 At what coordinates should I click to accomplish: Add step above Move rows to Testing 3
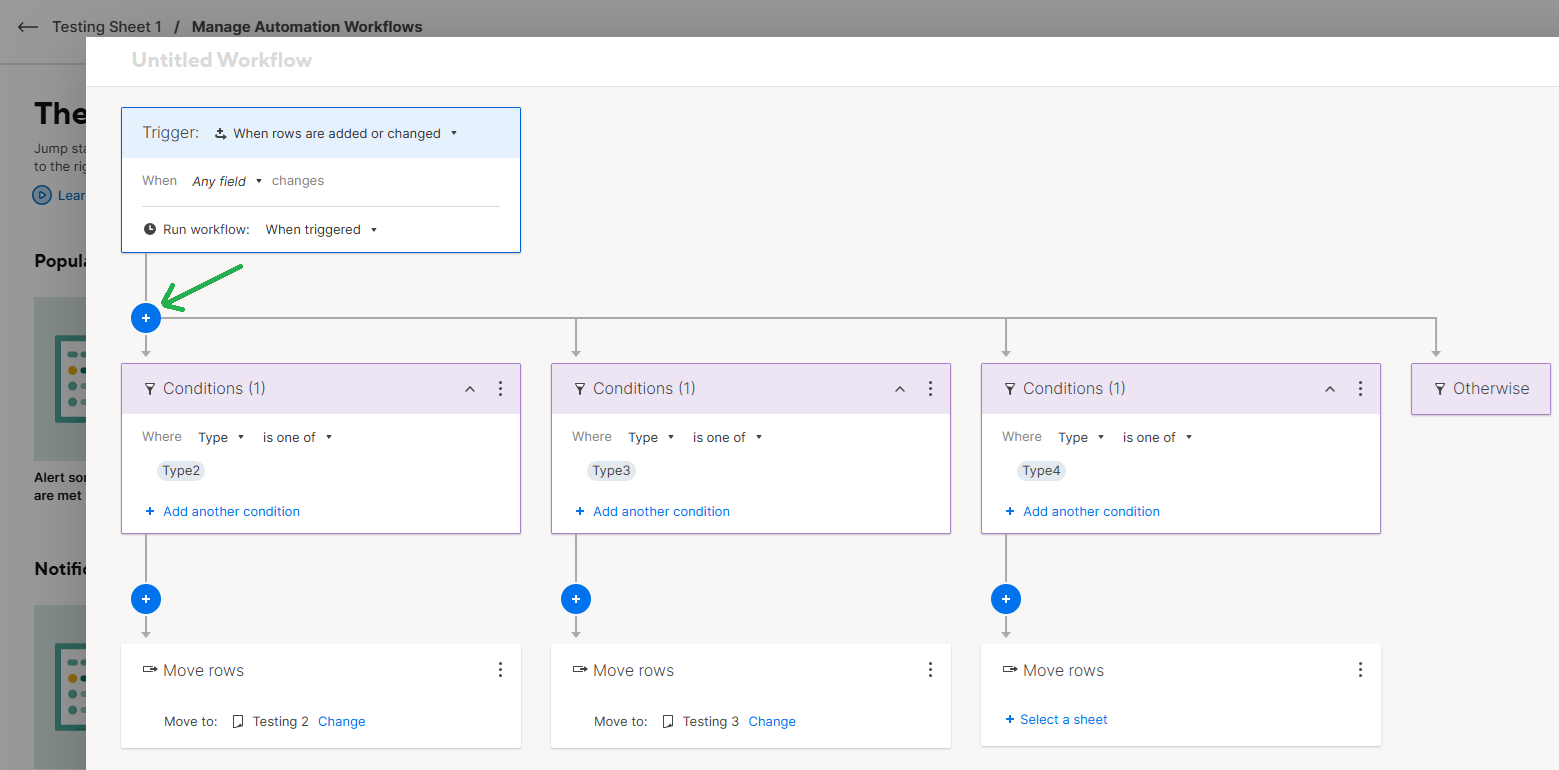pyautogui.click(x=576, y=599)
